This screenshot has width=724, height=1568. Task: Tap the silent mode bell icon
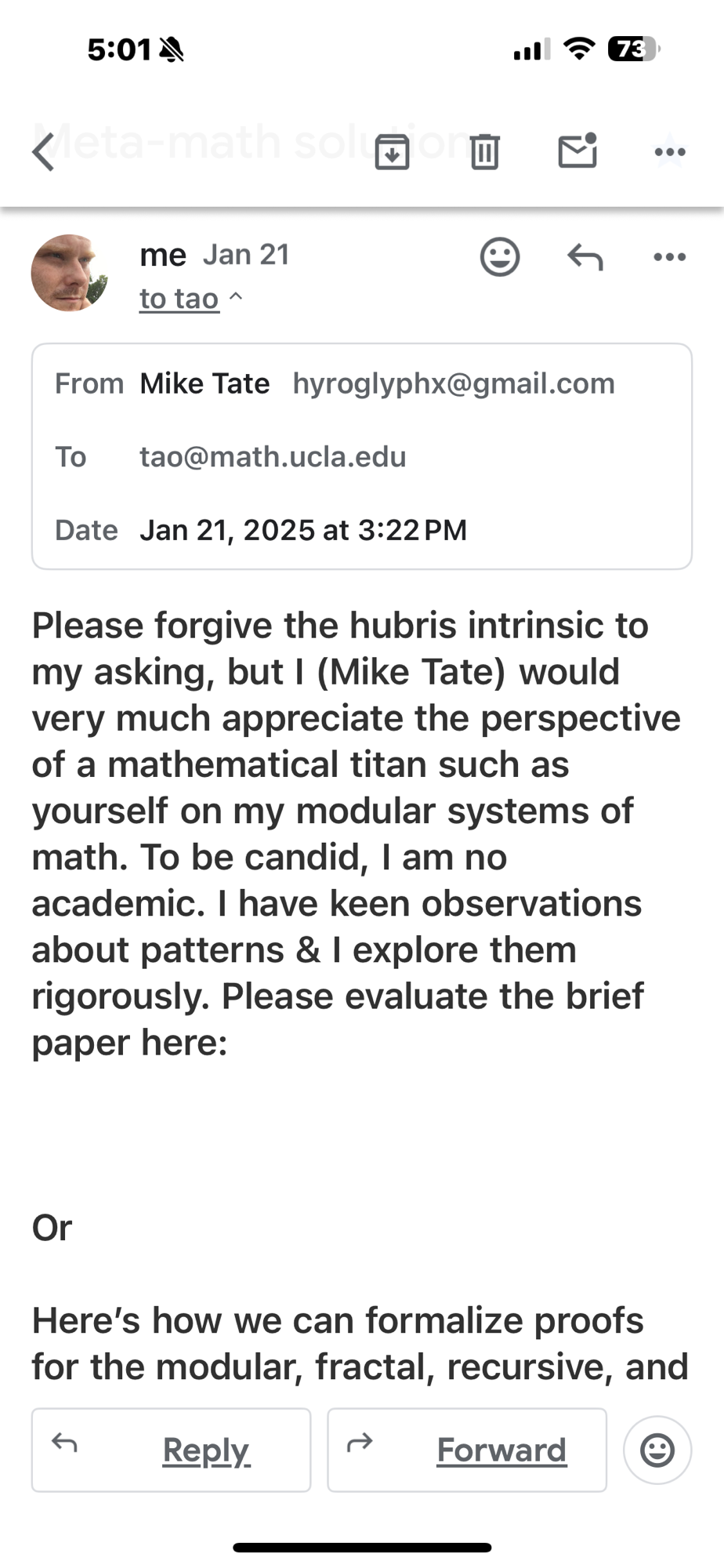172,50
